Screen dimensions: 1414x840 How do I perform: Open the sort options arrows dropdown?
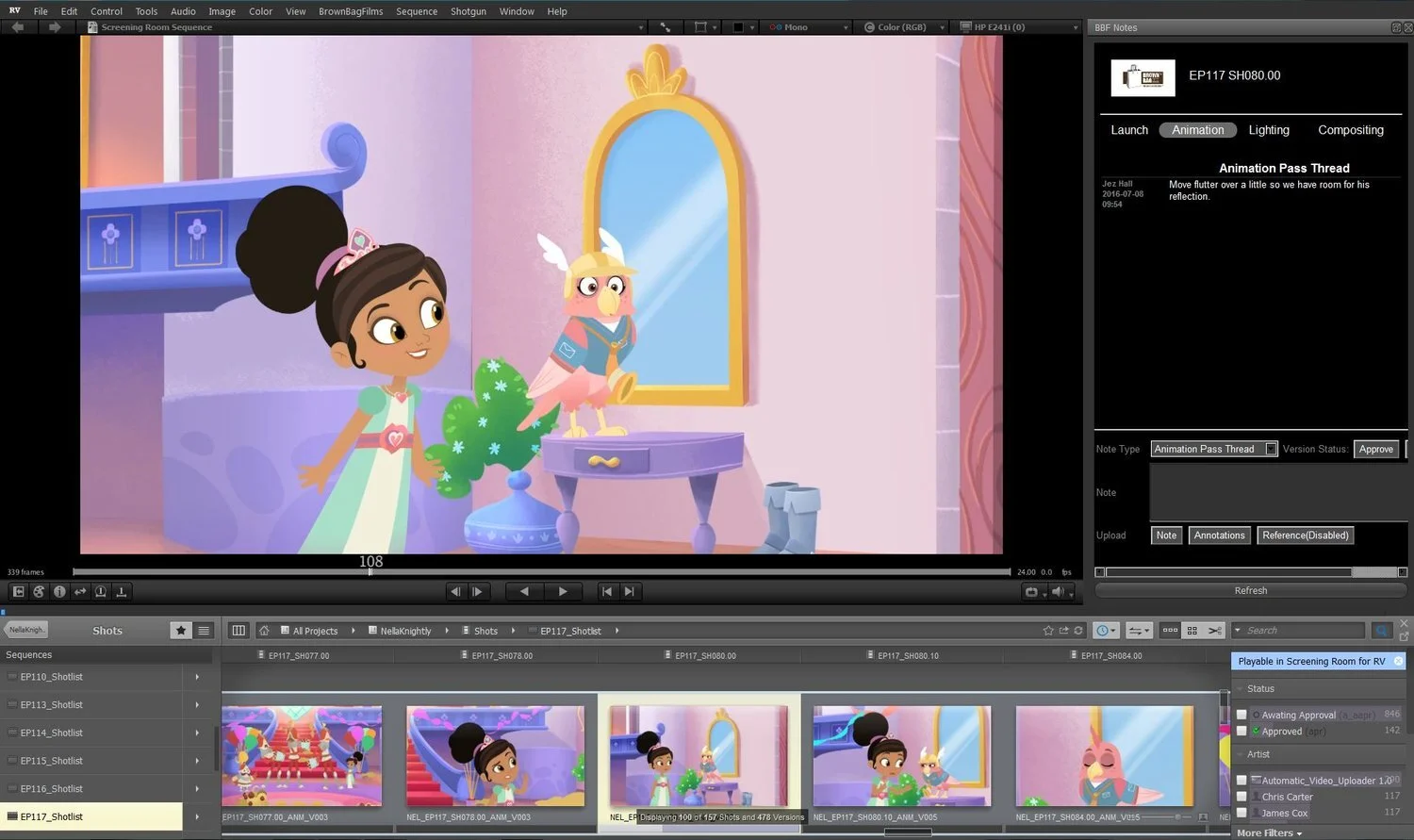(x=1140, y=631)
